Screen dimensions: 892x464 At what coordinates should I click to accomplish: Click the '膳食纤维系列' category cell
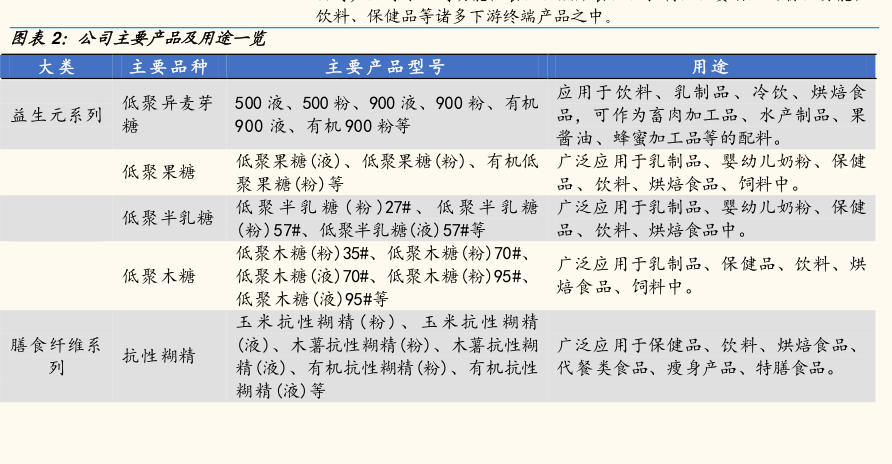click(56, 356)
